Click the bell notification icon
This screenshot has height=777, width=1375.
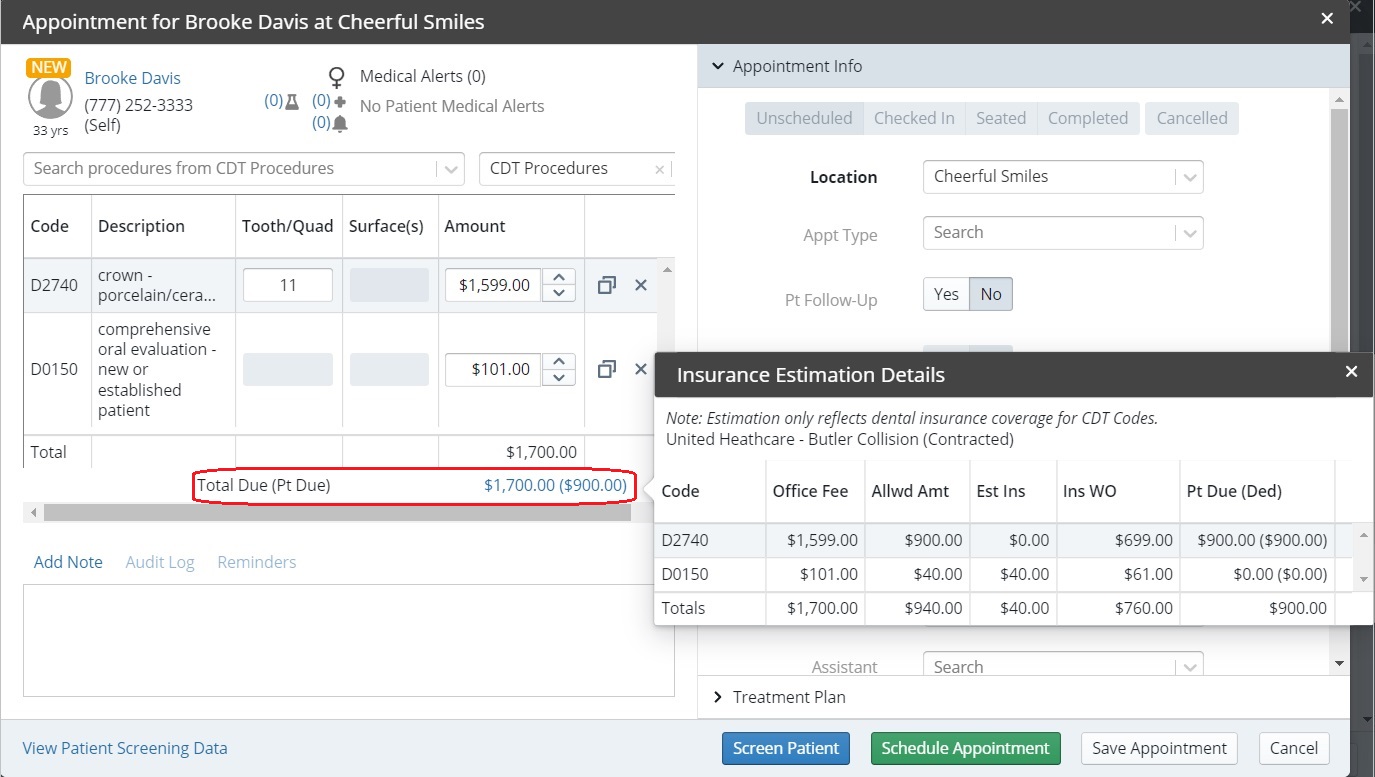click(340, 123)
